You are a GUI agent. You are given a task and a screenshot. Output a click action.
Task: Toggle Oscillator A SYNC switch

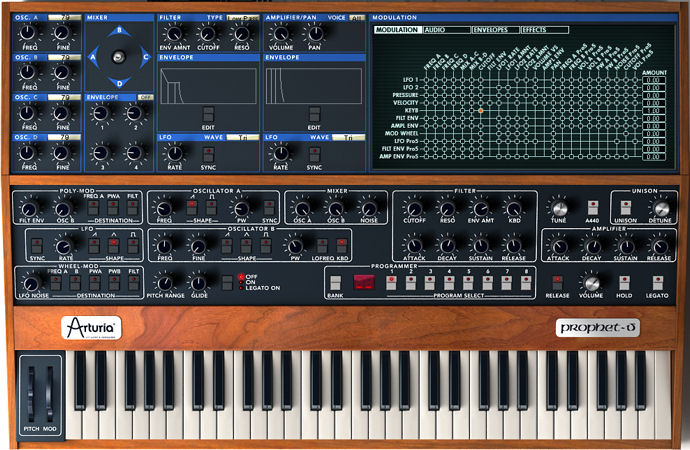click(269, 207)
